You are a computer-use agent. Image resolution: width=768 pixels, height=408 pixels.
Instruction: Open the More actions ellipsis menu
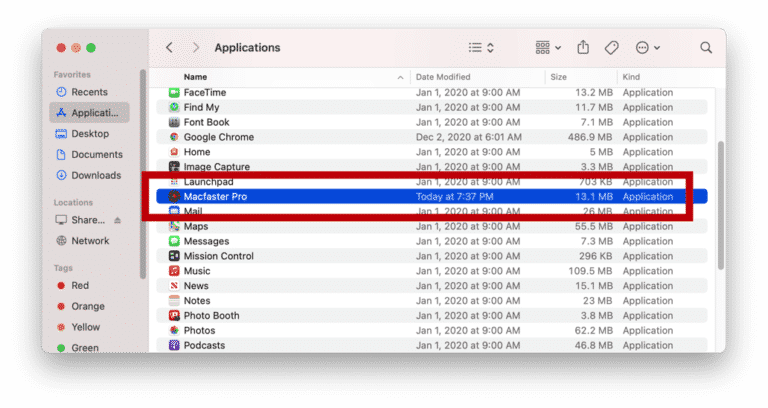coord(648,48)
